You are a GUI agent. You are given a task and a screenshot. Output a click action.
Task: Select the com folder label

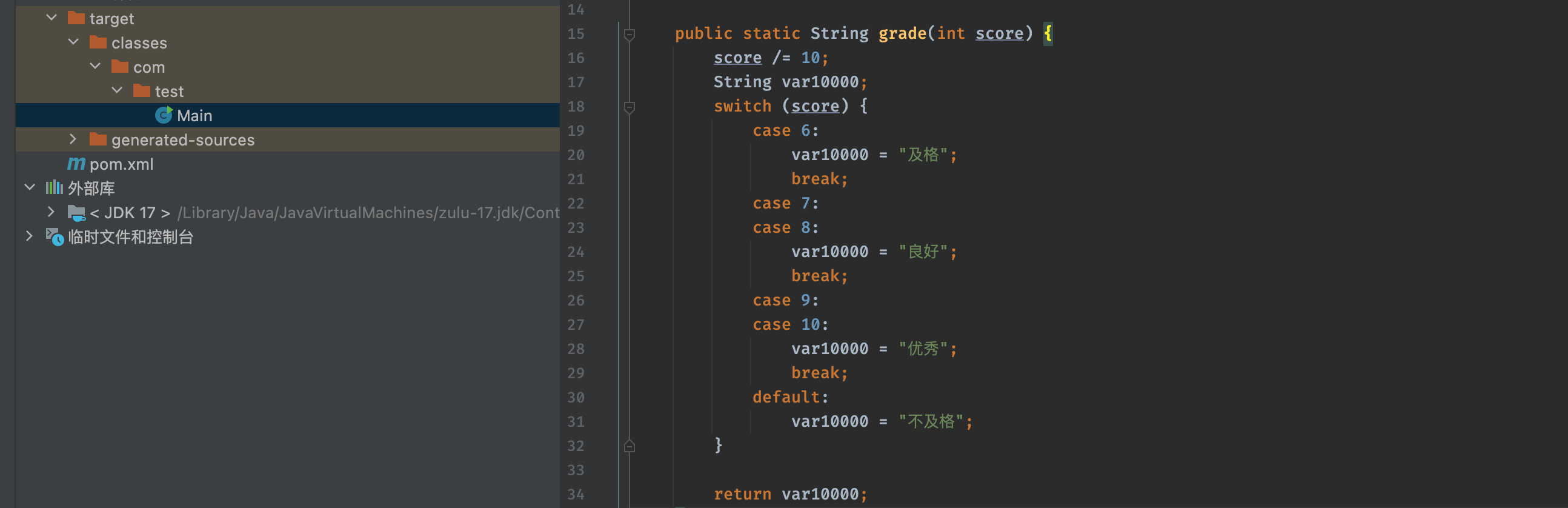click(x=149, y=67)
